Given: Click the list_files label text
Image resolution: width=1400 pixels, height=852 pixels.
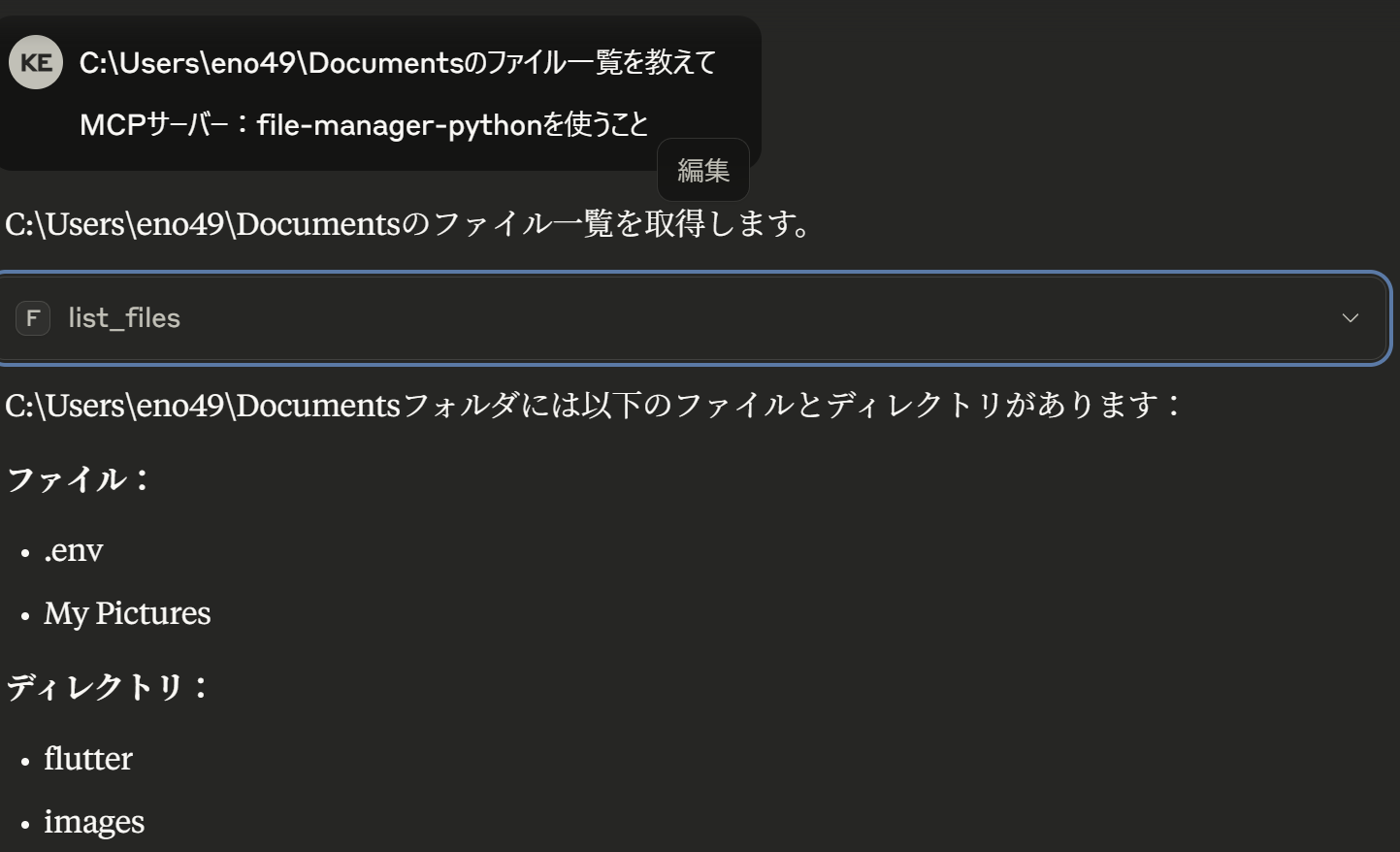Looking at the screenshot, I should point(122,318).
